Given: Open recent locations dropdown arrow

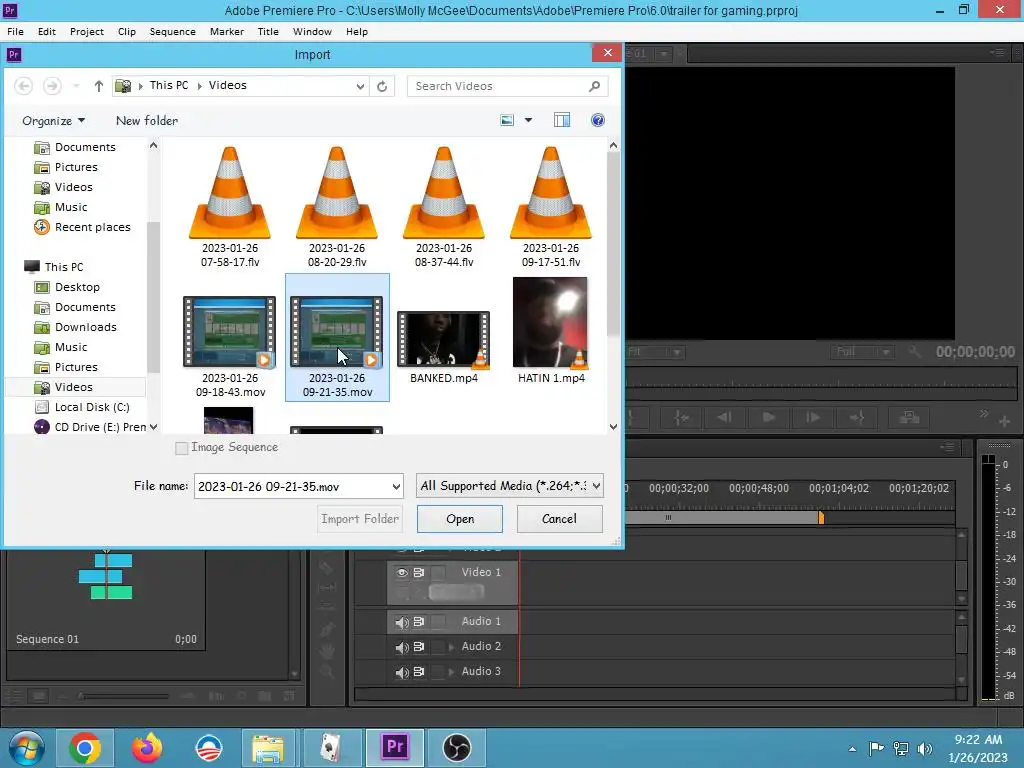Looking at the screenshot, I should pyautogui.click(x=76, y=86).
